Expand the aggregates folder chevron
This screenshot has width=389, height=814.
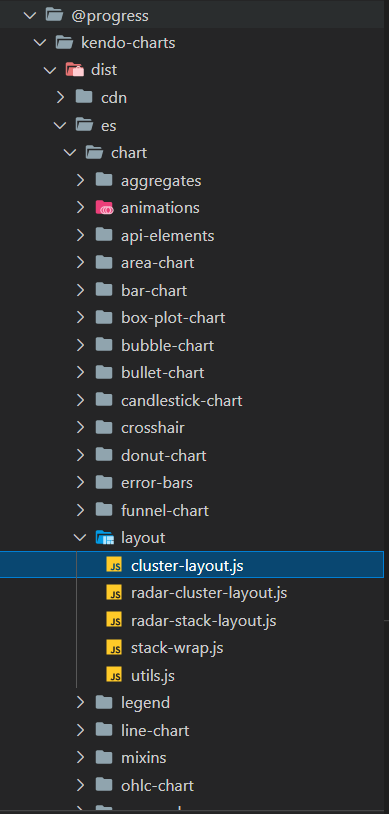tap(80, 180)
